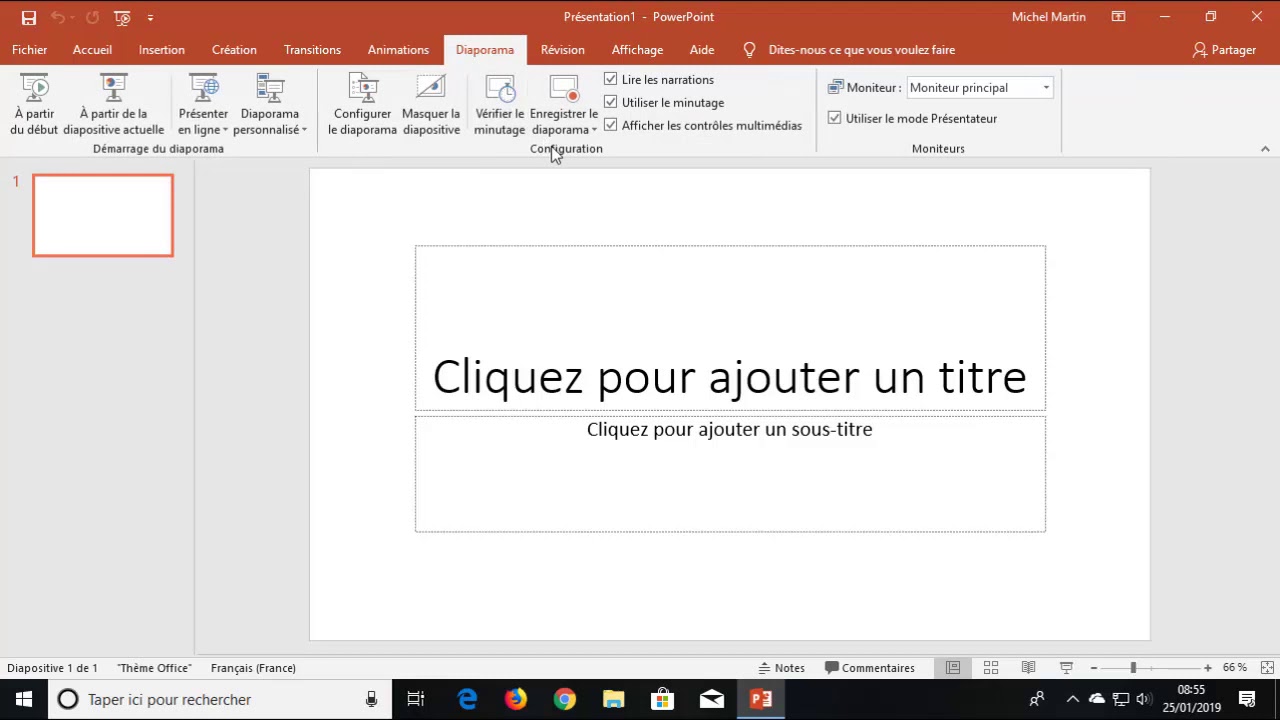Switch to the Insertion tab
The height and width of the screenshot is (720, 1280).
[162, 50]
